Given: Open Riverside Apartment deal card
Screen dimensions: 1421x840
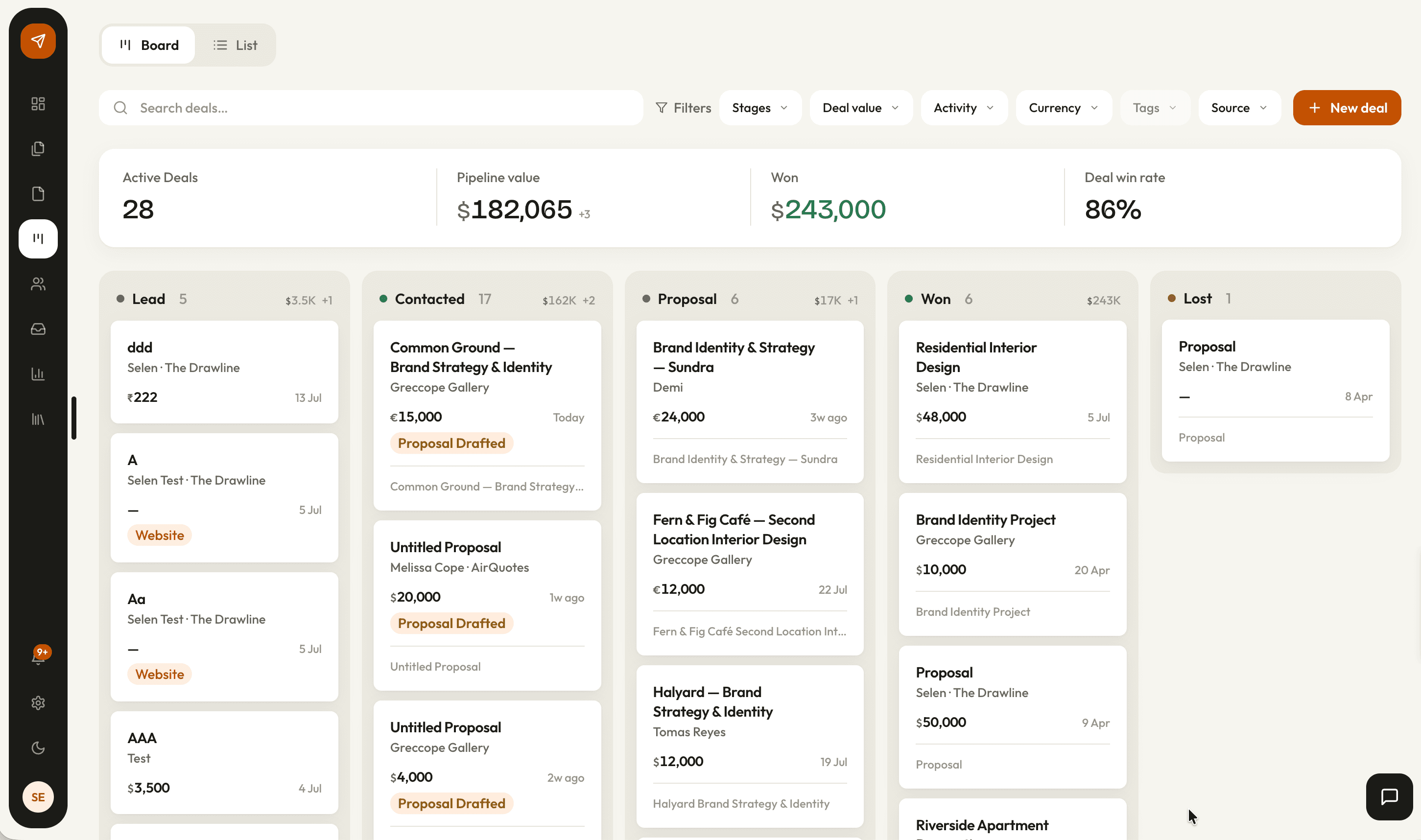Looking at the screenshot, I should [1012, 819].
